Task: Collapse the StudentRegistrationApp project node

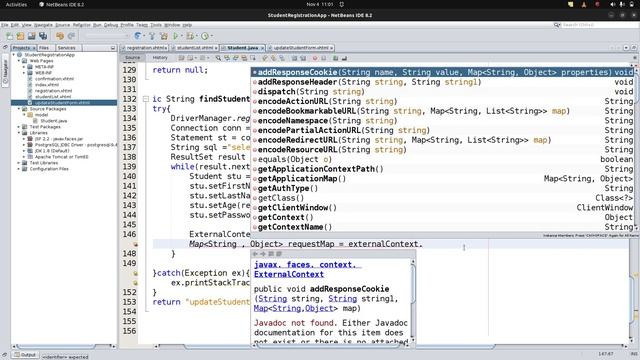Action: click(13, 55)
